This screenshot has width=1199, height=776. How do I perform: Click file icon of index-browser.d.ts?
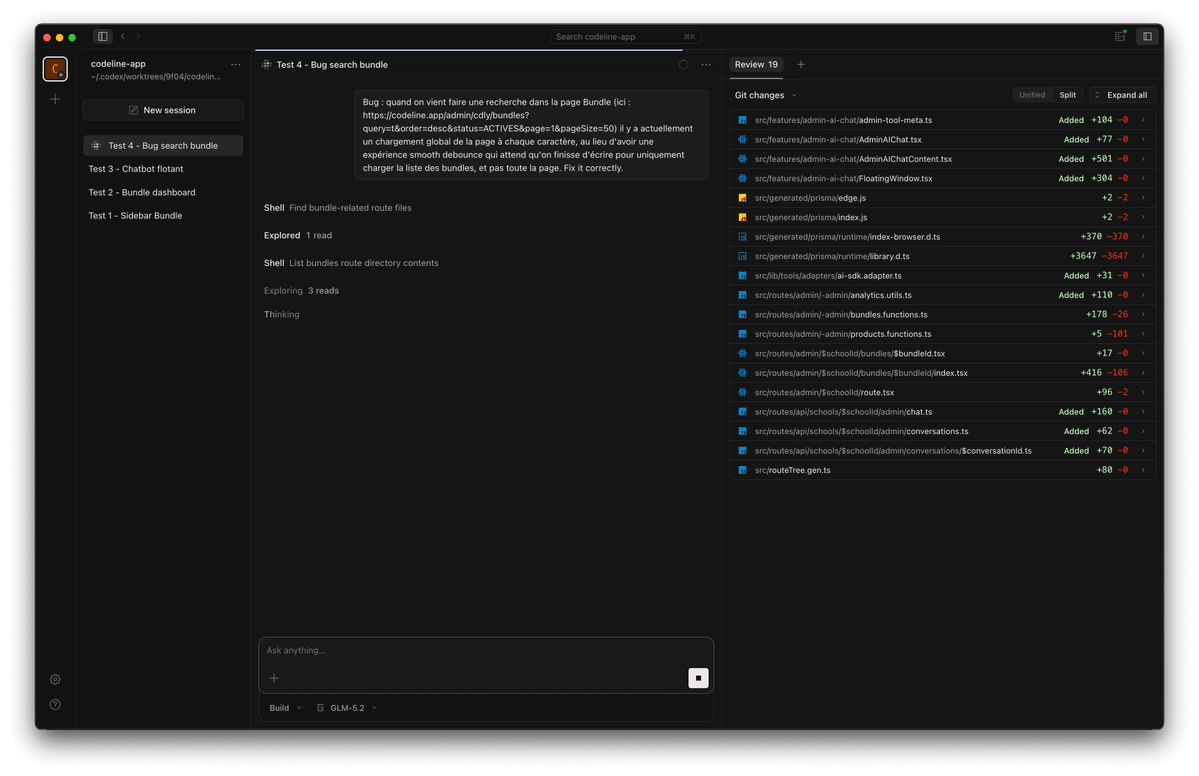pos(742,237)
